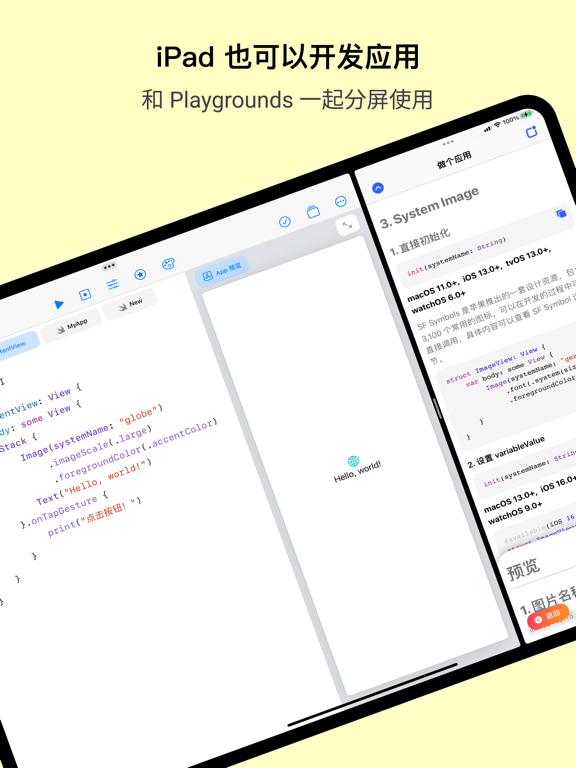Screen dimensions: 576x768
Task: Click the watchOS 6.0+ availability text
Action: [x=438, y=302]
